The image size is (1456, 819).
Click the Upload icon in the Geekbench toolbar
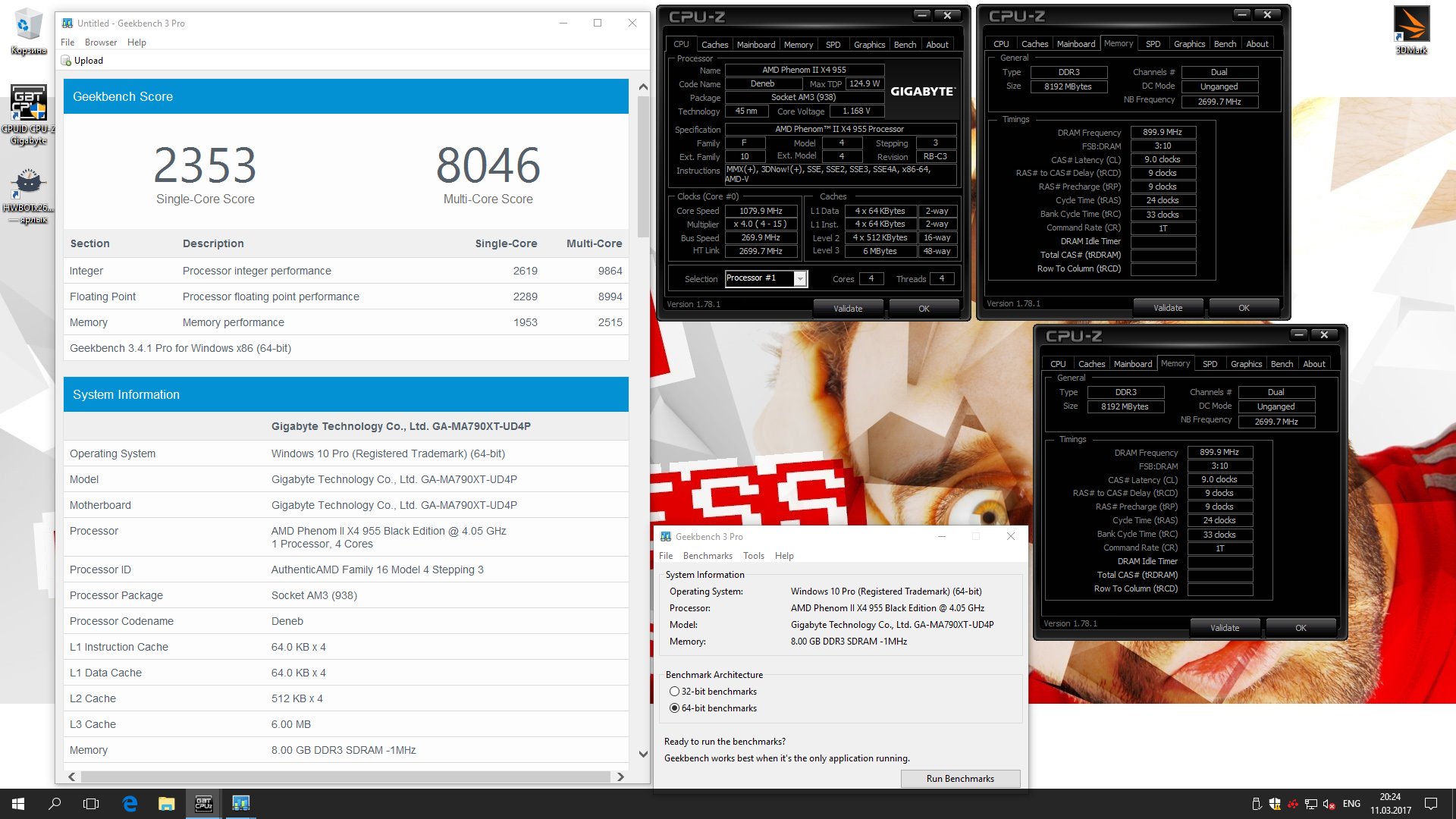[66, 61]
